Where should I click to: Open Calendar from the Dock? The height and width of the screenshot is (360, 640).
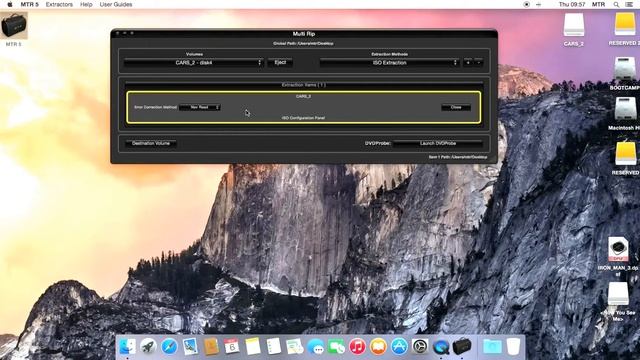pos(232,347)
